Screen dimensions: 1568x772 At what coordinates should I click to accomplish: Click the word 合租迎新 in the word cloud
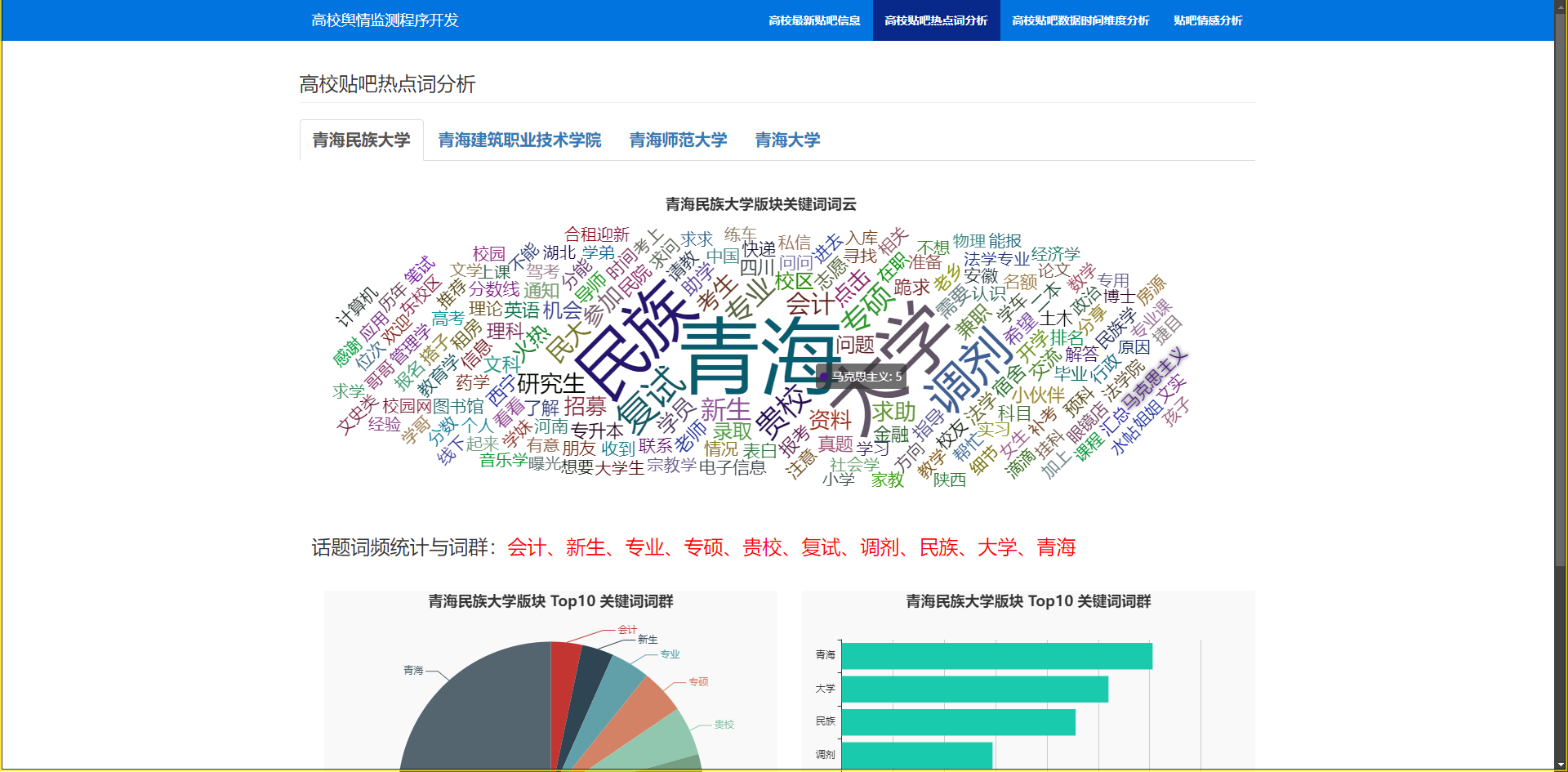coord(597,234)
